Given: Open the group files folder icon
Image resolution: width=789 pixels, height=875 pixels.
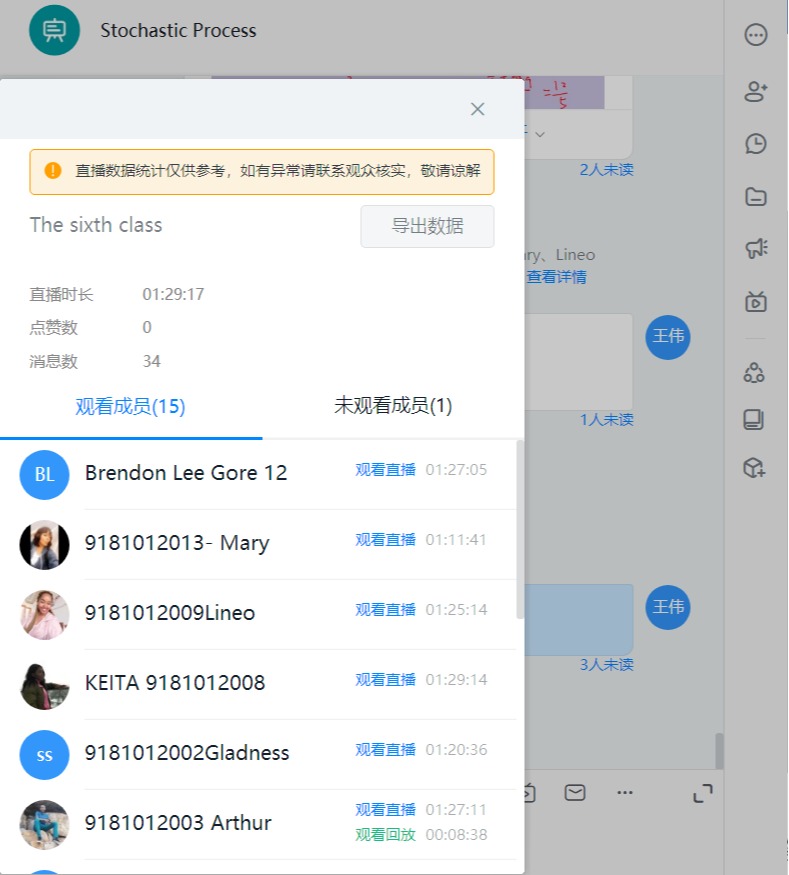Looking at the screenshot, I should [756, 197].
